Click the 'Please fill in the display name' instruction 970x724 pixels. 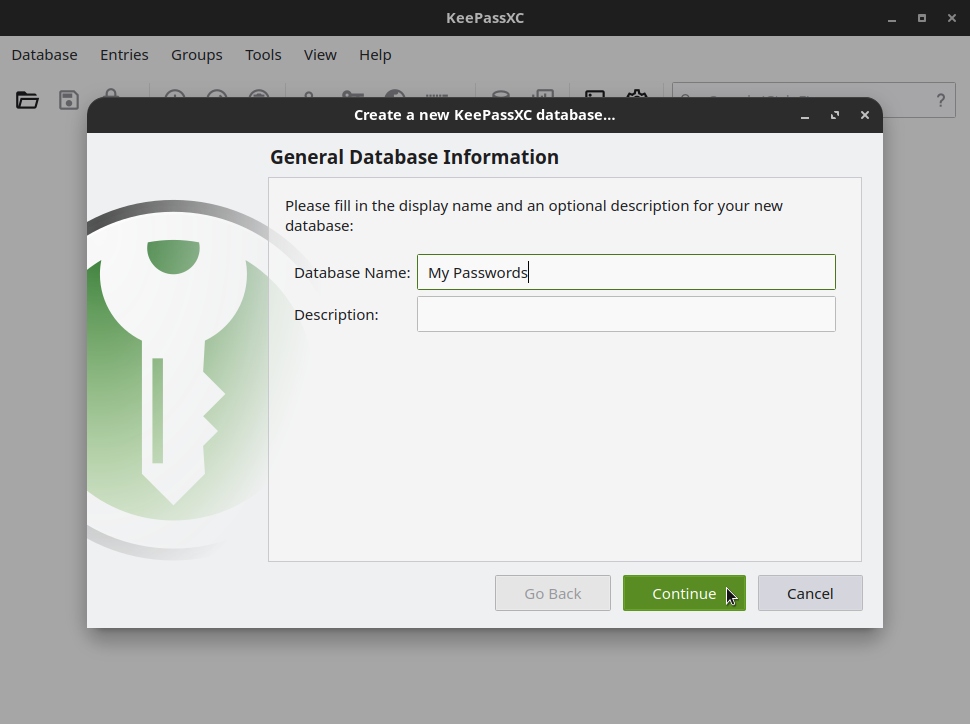[x=534, y=215]
